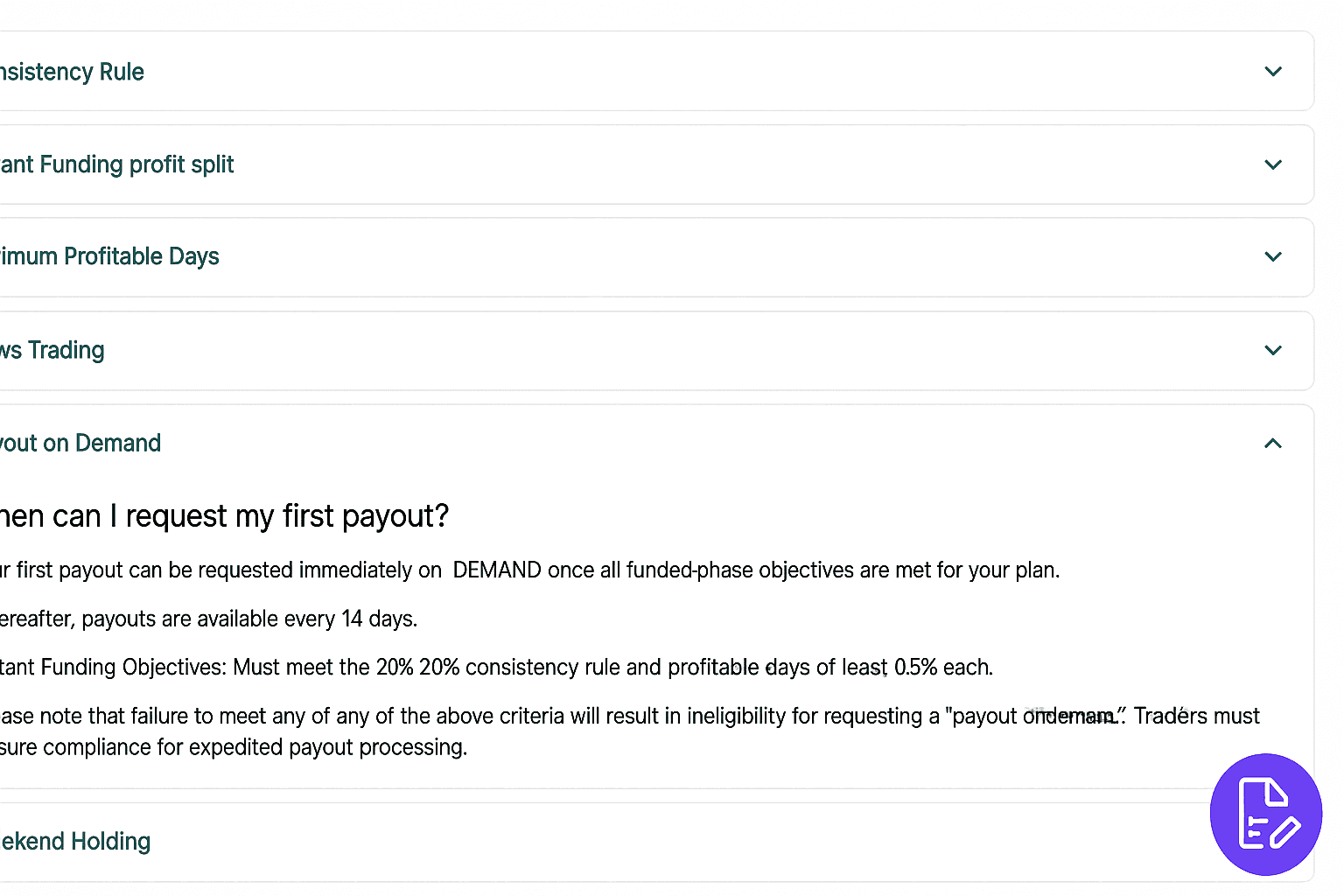
Task: Click the Payout on Demand title
Action: tap(80, 444)
